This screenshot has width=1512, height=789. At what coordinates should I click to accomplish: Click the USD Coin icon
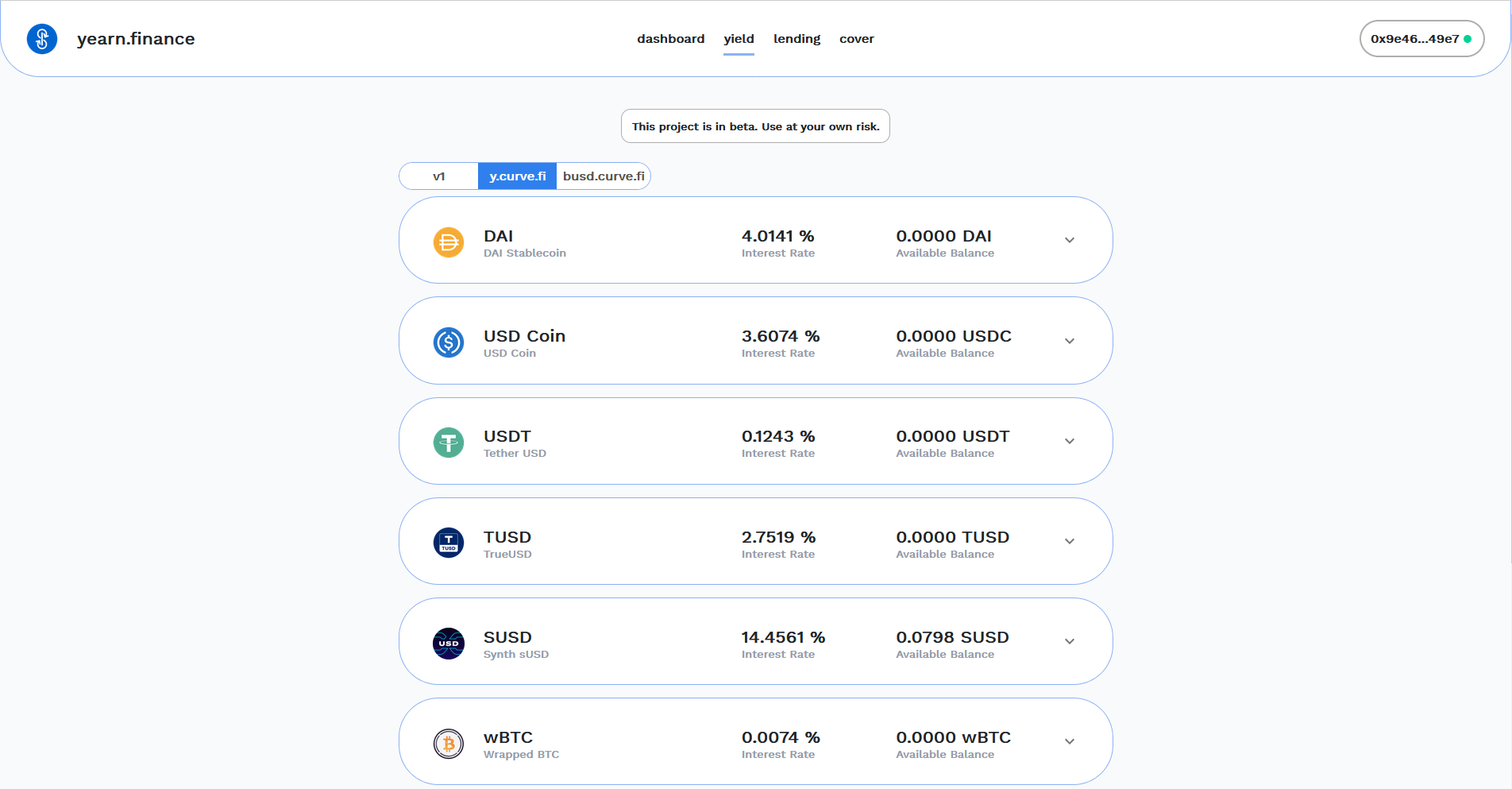[x=449, y=342]
